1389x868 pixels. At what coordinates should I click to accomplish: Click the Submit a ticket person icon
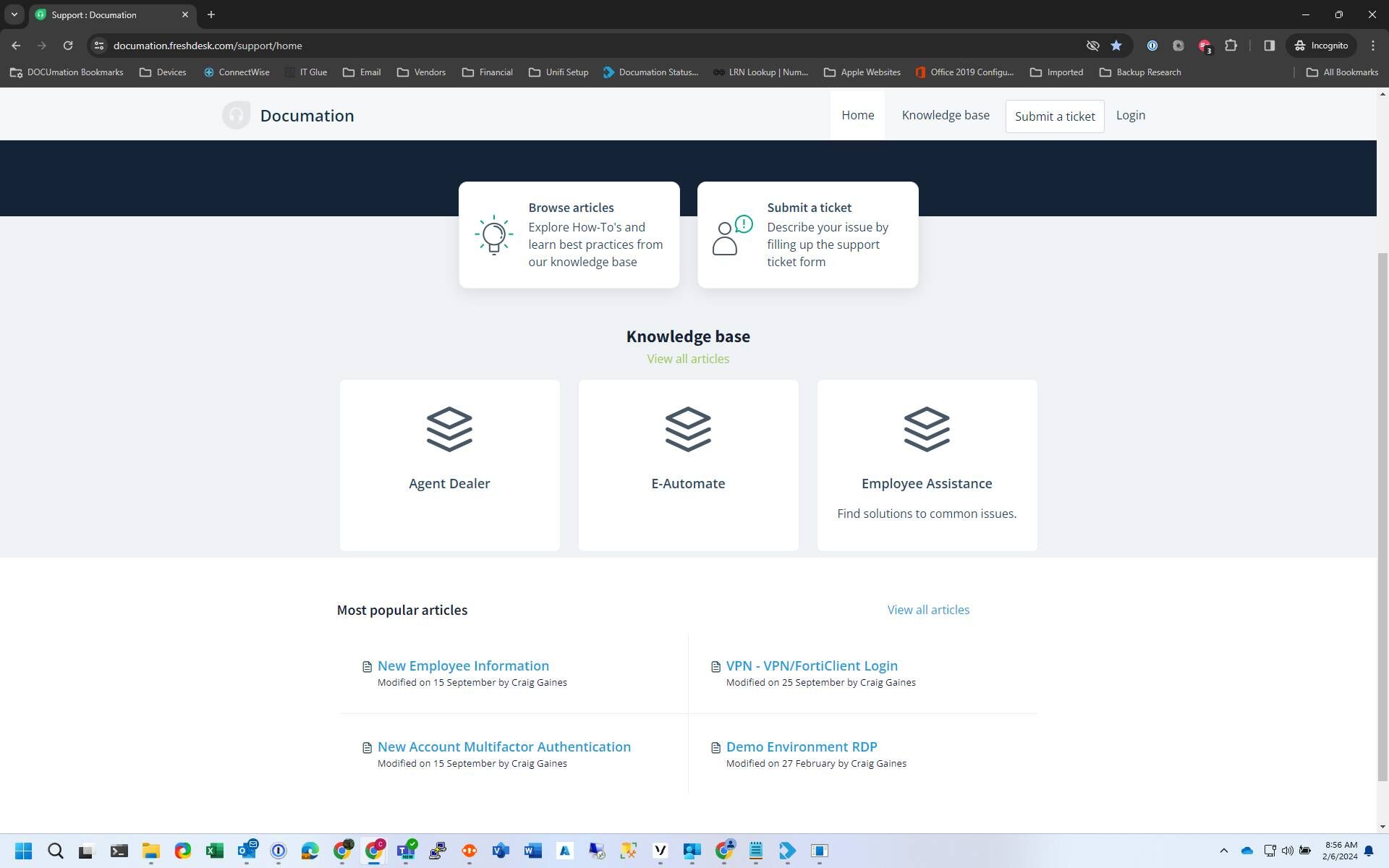click(x=731, y=235)
